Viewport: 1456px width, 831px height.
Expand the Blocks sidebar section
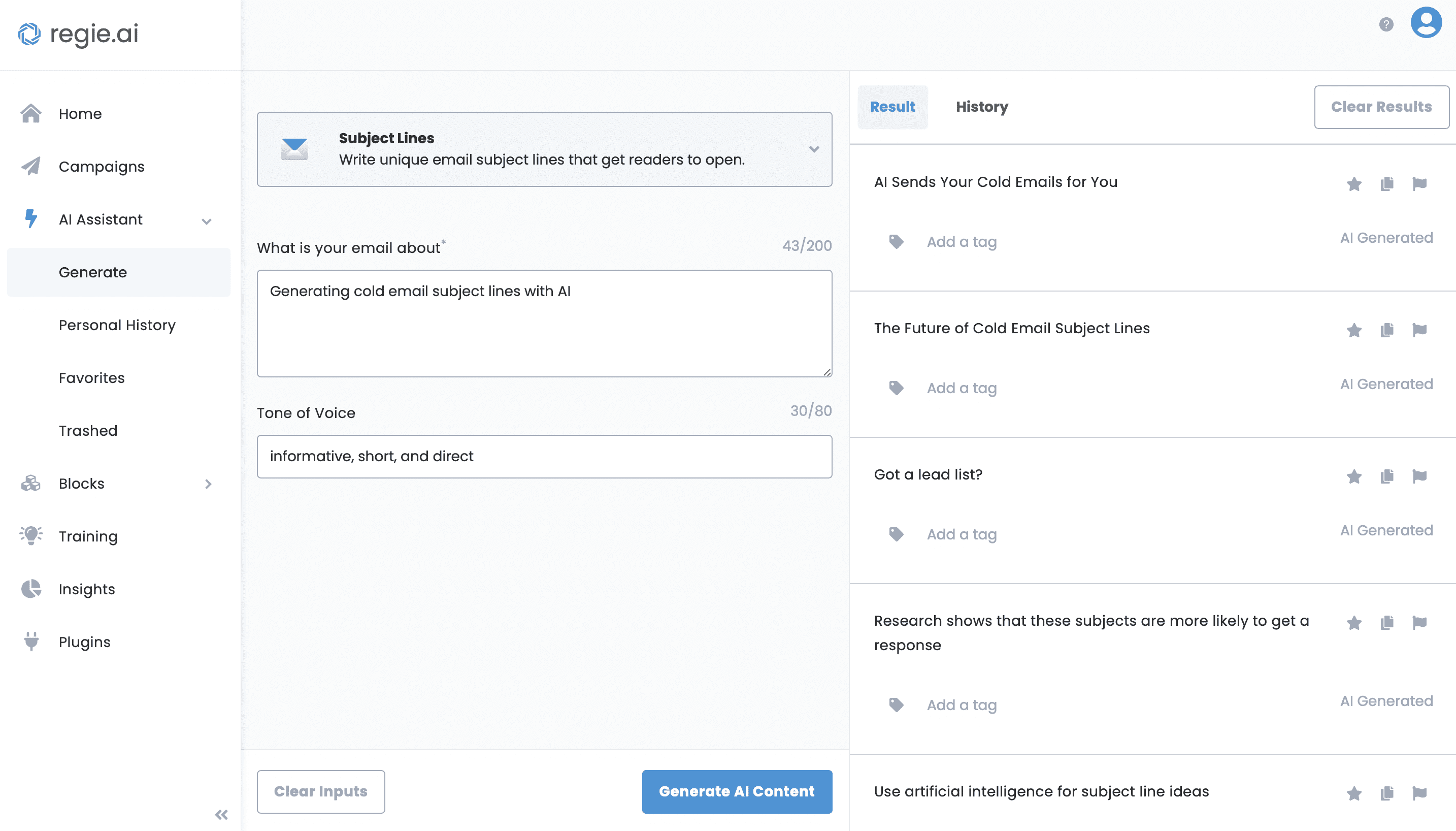(x=208, y=484)
